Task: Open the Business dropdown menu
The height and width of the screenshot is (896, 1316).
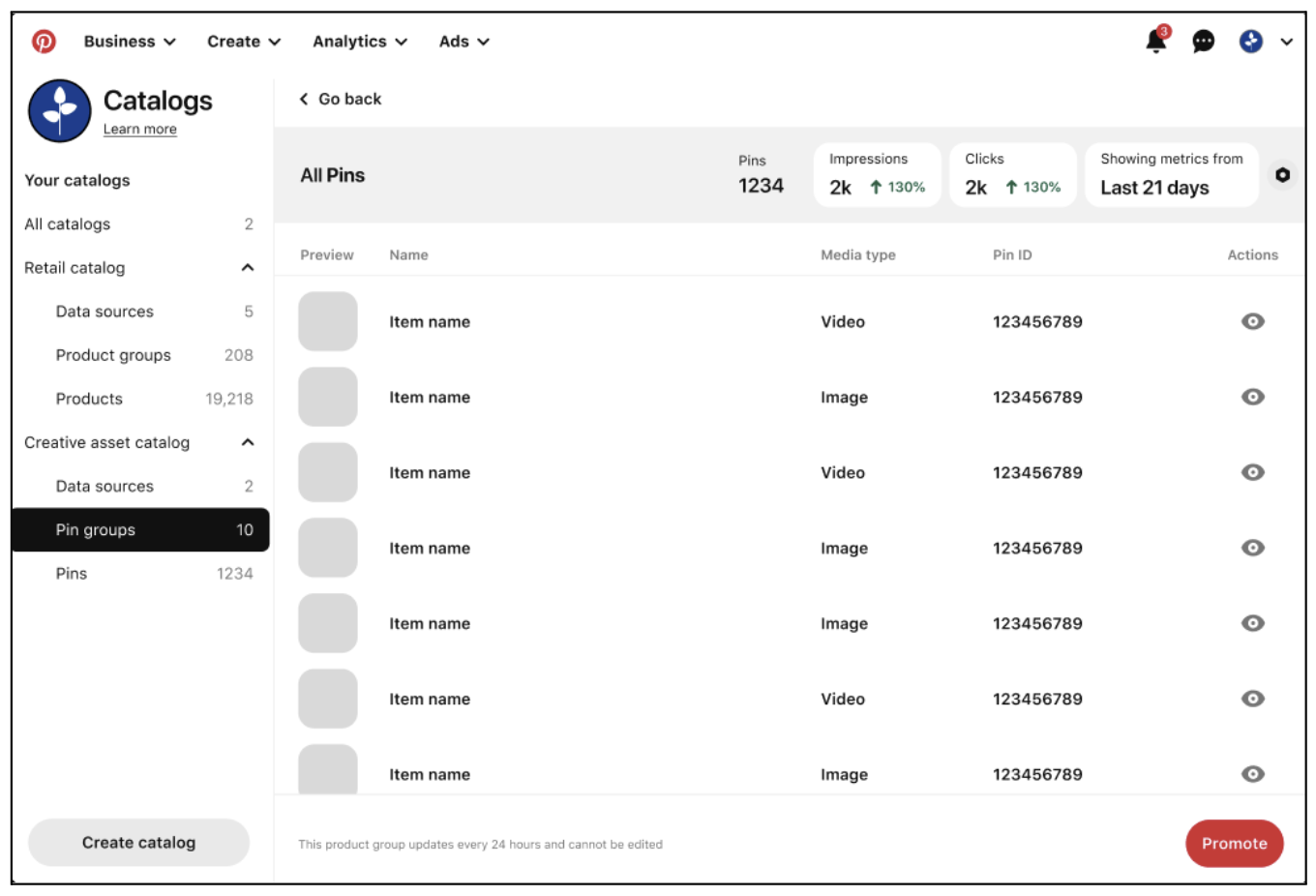Action: click(130, 42)
